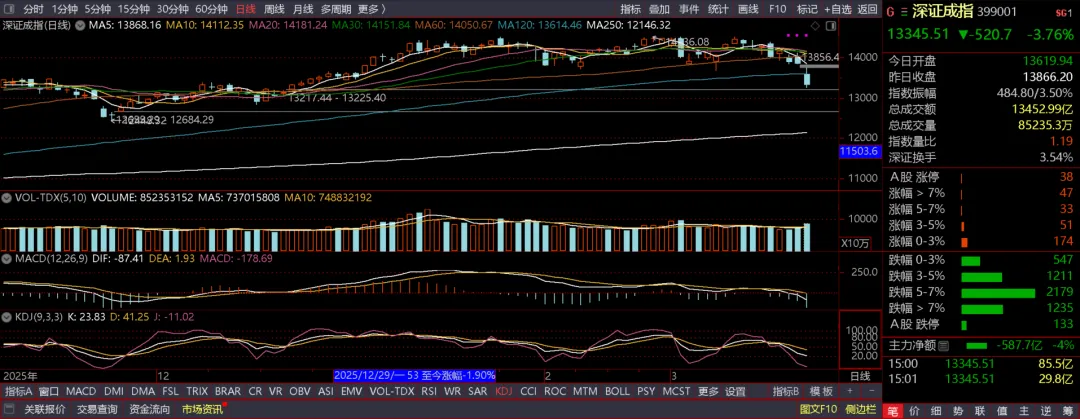Screen dimensions: 1080x419
Task: Select the 价 tab at bottom right
Action: (x=915, y=410)
